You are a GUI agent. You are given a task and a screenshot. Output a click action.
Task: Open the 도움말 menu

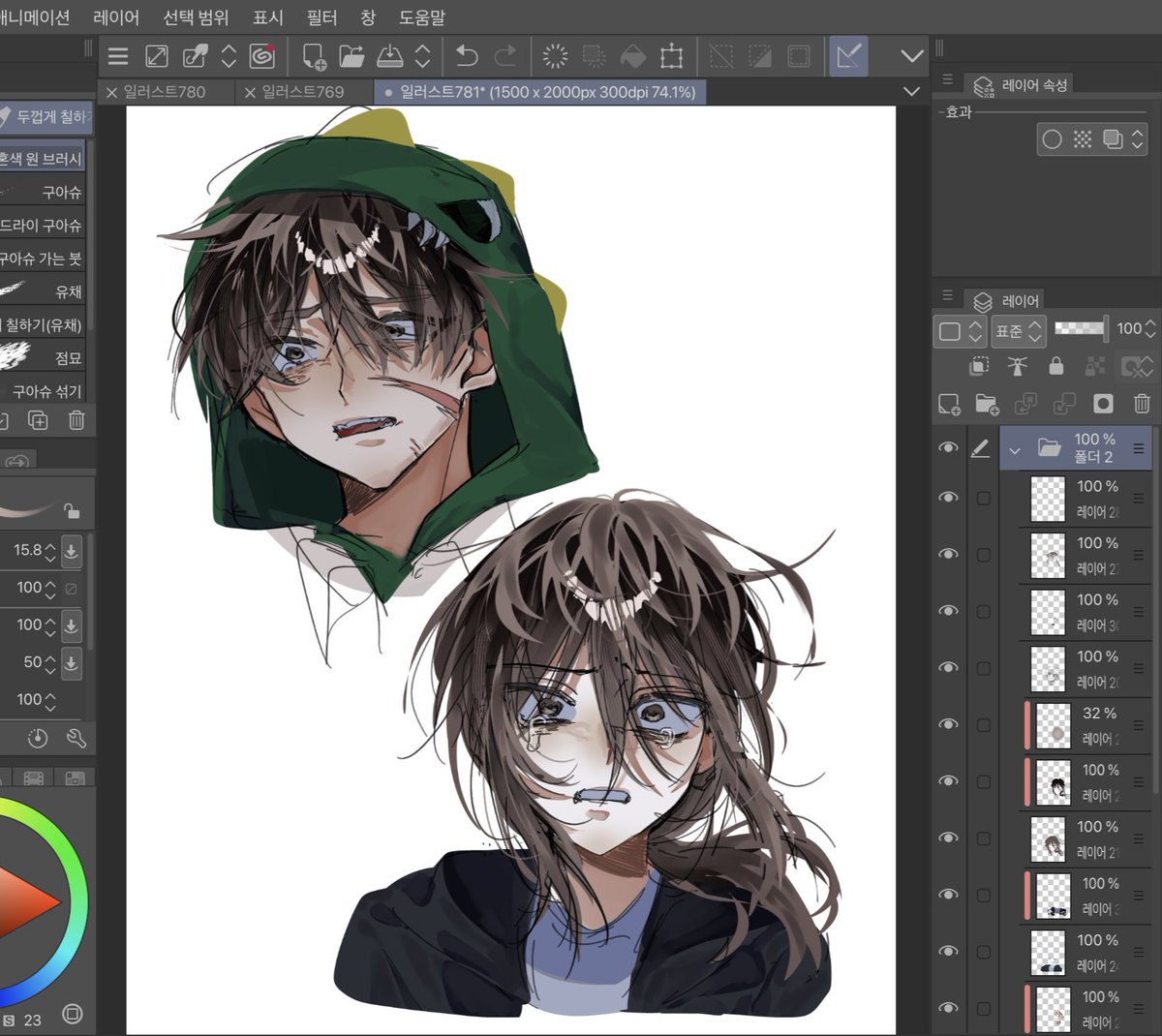[422, 17]
